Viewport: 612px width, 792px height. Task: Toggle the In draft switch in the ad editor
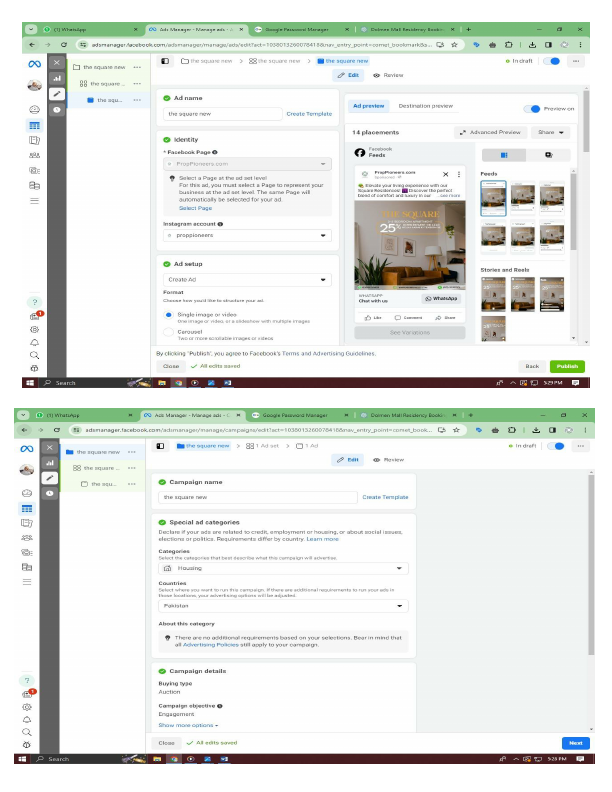pyautogui.click(x=552, y=61)
